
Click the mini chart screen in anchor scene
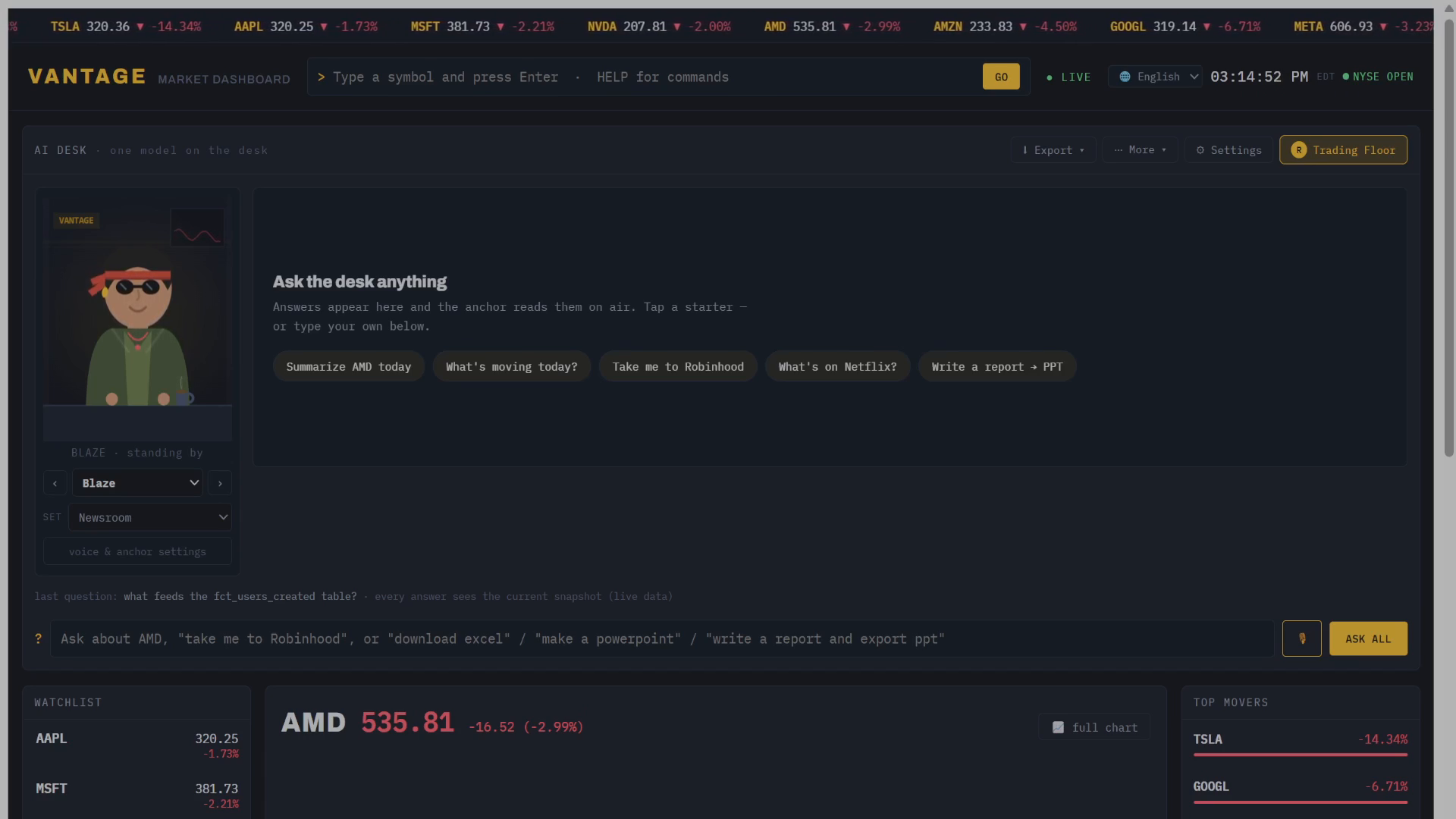point(197,227)
